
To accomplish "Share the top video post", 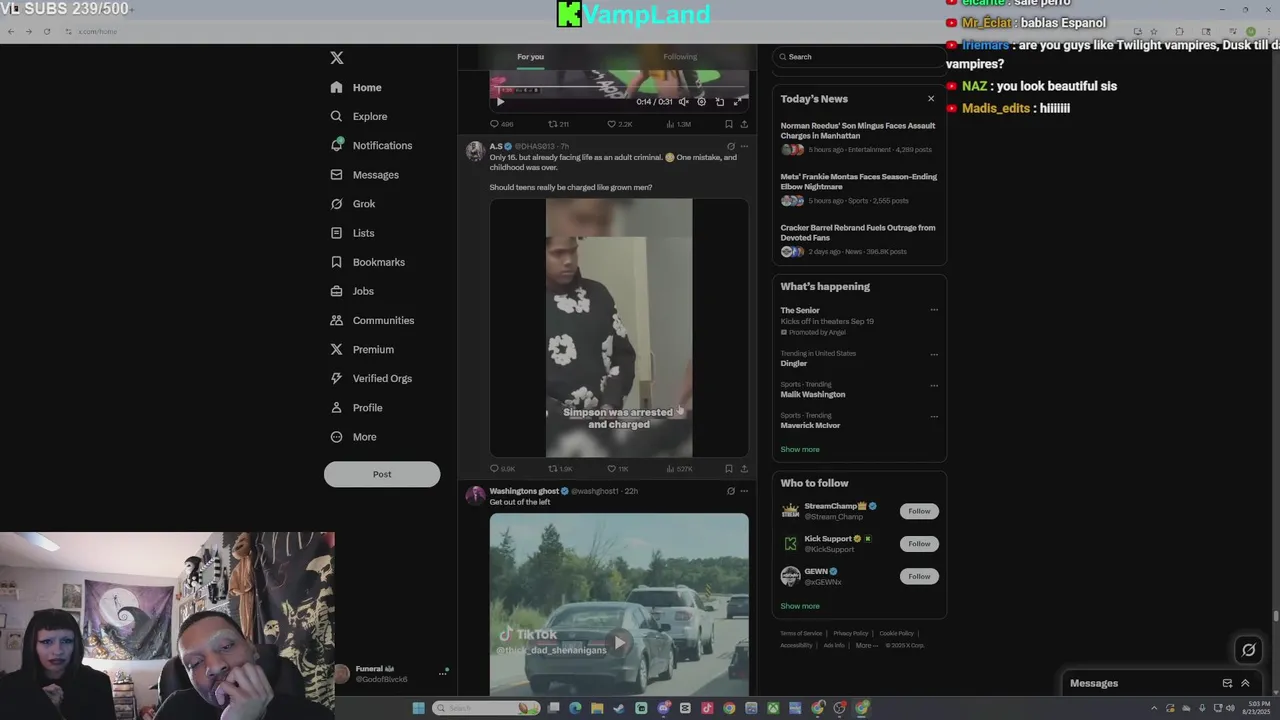I will coord(744,124).
